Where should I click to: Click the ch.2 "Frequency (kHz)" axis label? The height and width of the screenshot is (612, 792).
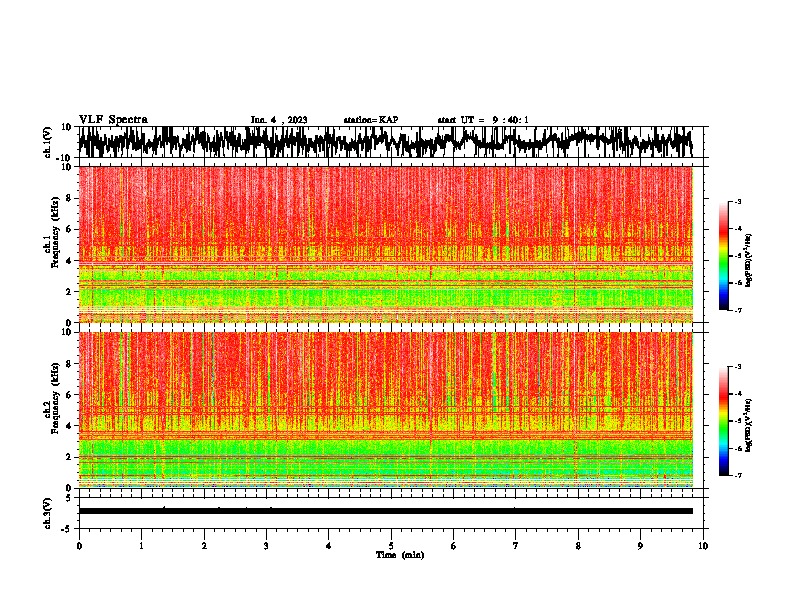[x=55, y=398]
